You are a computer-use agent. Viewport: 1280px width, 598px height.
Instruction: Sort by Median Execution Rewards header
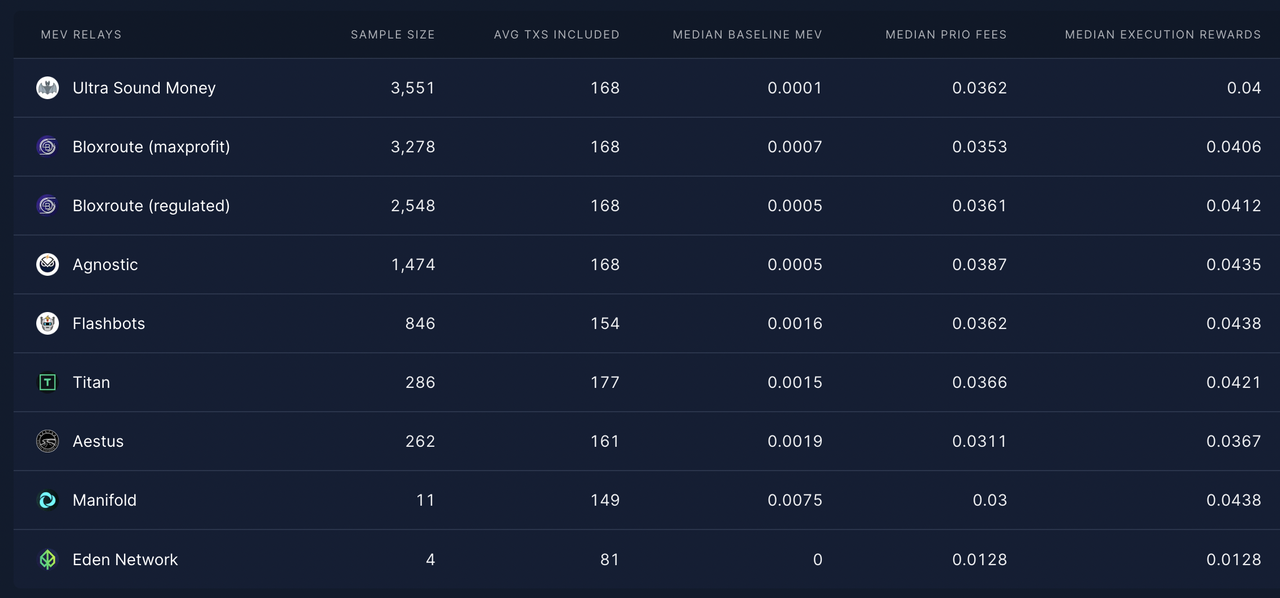click(x=1162, y=35)
